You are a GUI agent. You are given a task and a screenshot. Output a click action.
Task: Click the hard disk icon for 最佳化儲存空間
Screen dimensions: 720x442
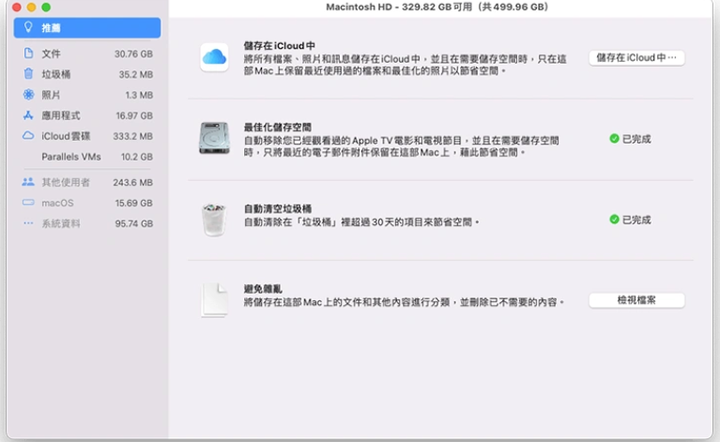tap(214, 138)
